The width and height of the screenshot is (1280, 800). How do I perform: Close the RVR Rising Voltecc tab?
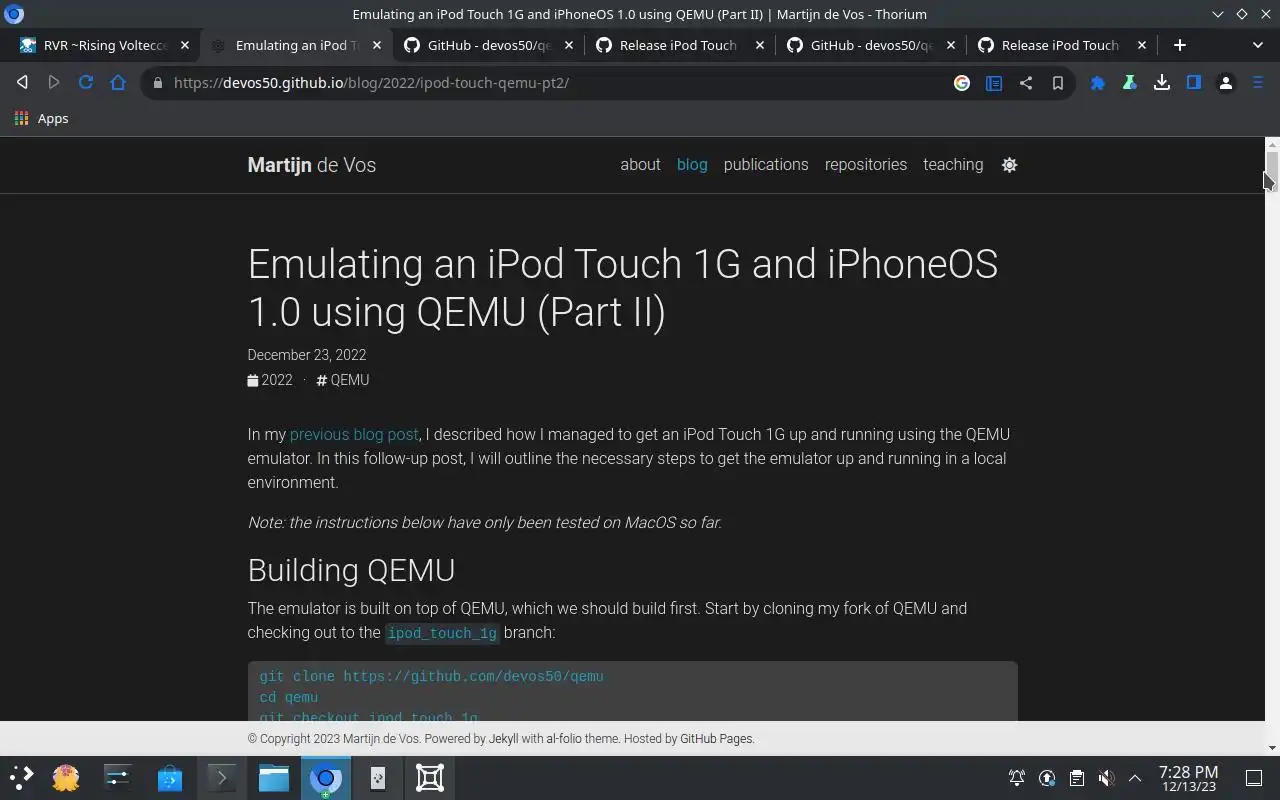[x=185, y=45]
